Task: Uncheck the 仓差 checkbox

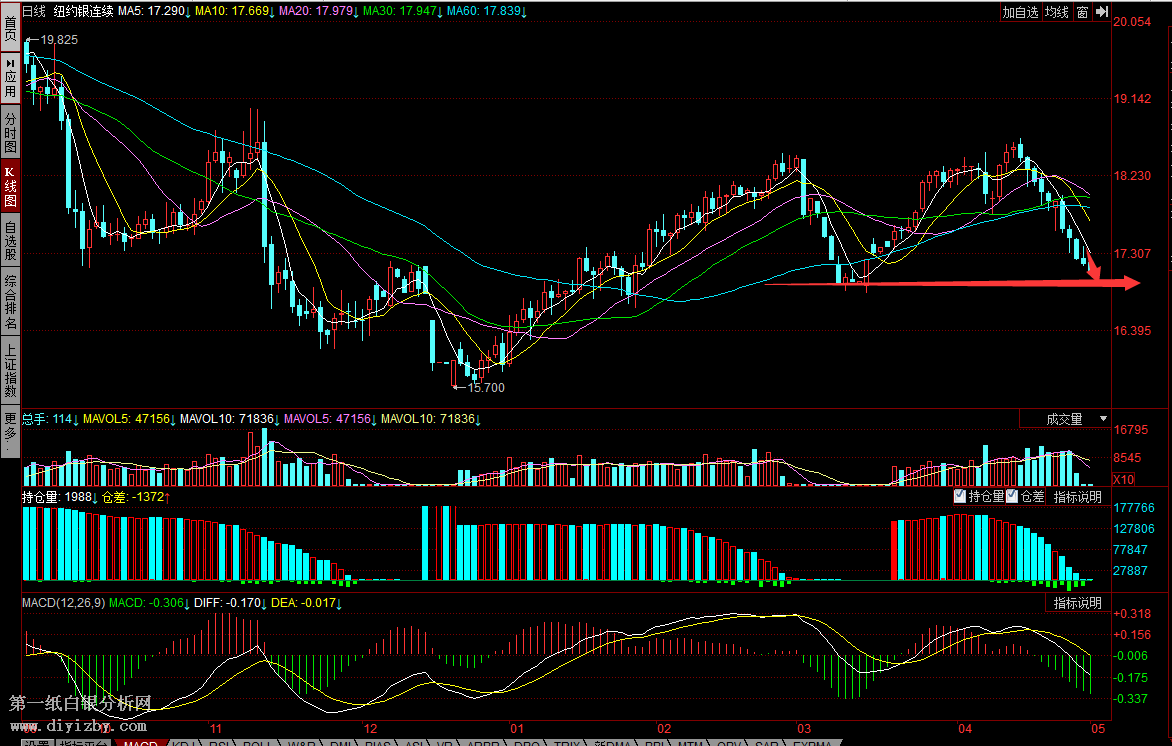Action: click(x=1012, y=496)
